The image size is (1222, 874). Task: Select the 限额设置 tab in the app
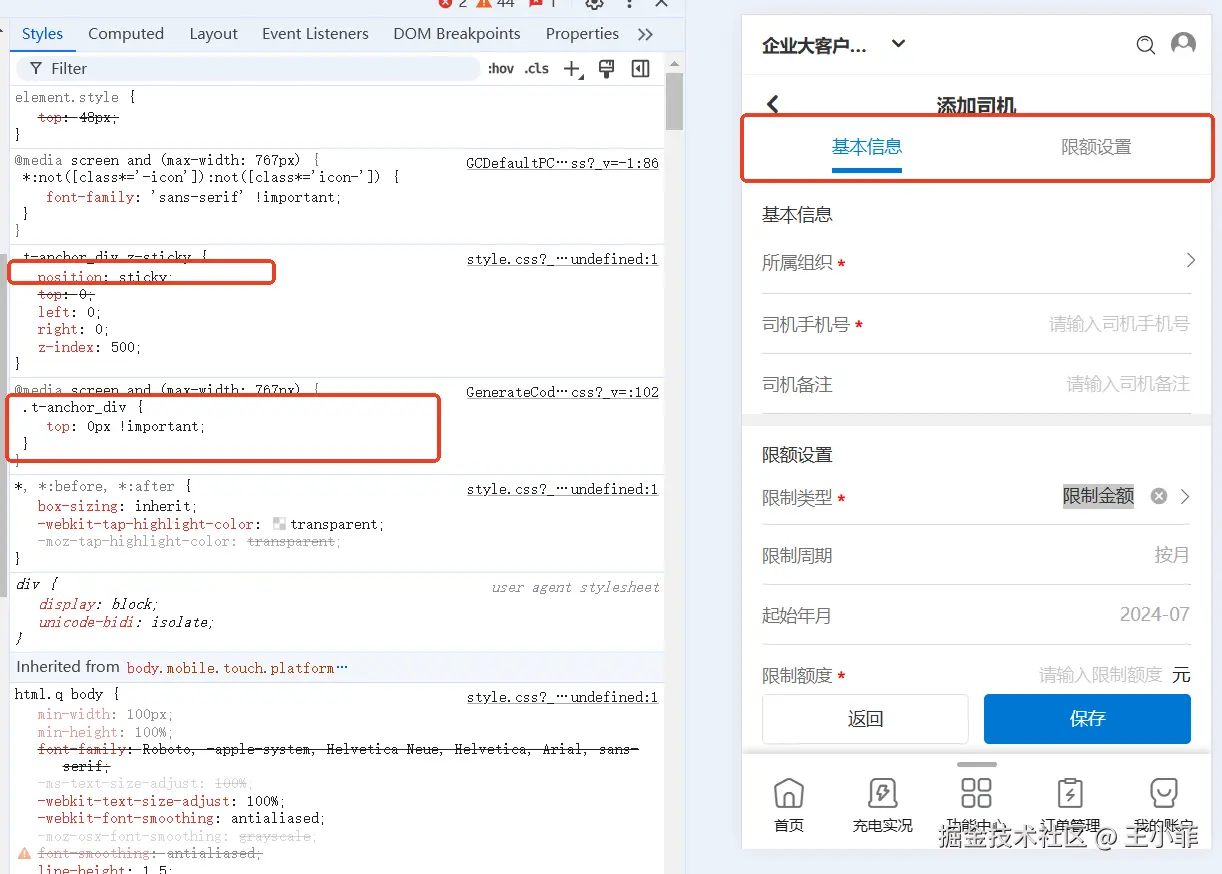pyautogui.click(x=1096, y=147)
